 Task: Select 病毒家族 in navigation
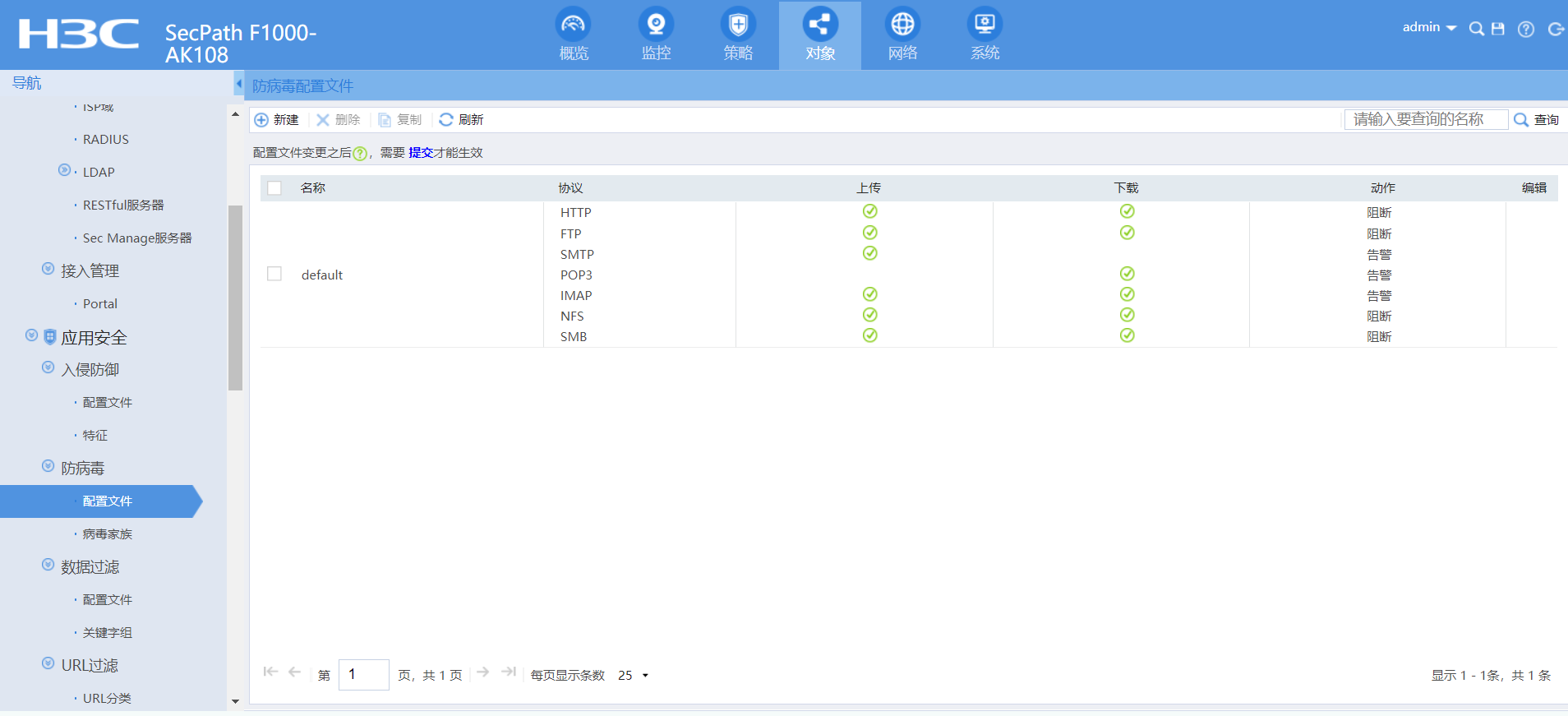(108, 534)
